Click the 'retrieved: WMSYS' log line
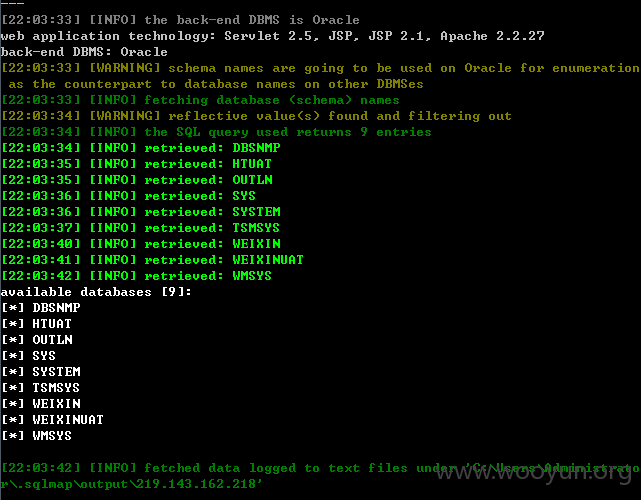The height and width of the screenshot is (500, 641). [x=137, y=276]
